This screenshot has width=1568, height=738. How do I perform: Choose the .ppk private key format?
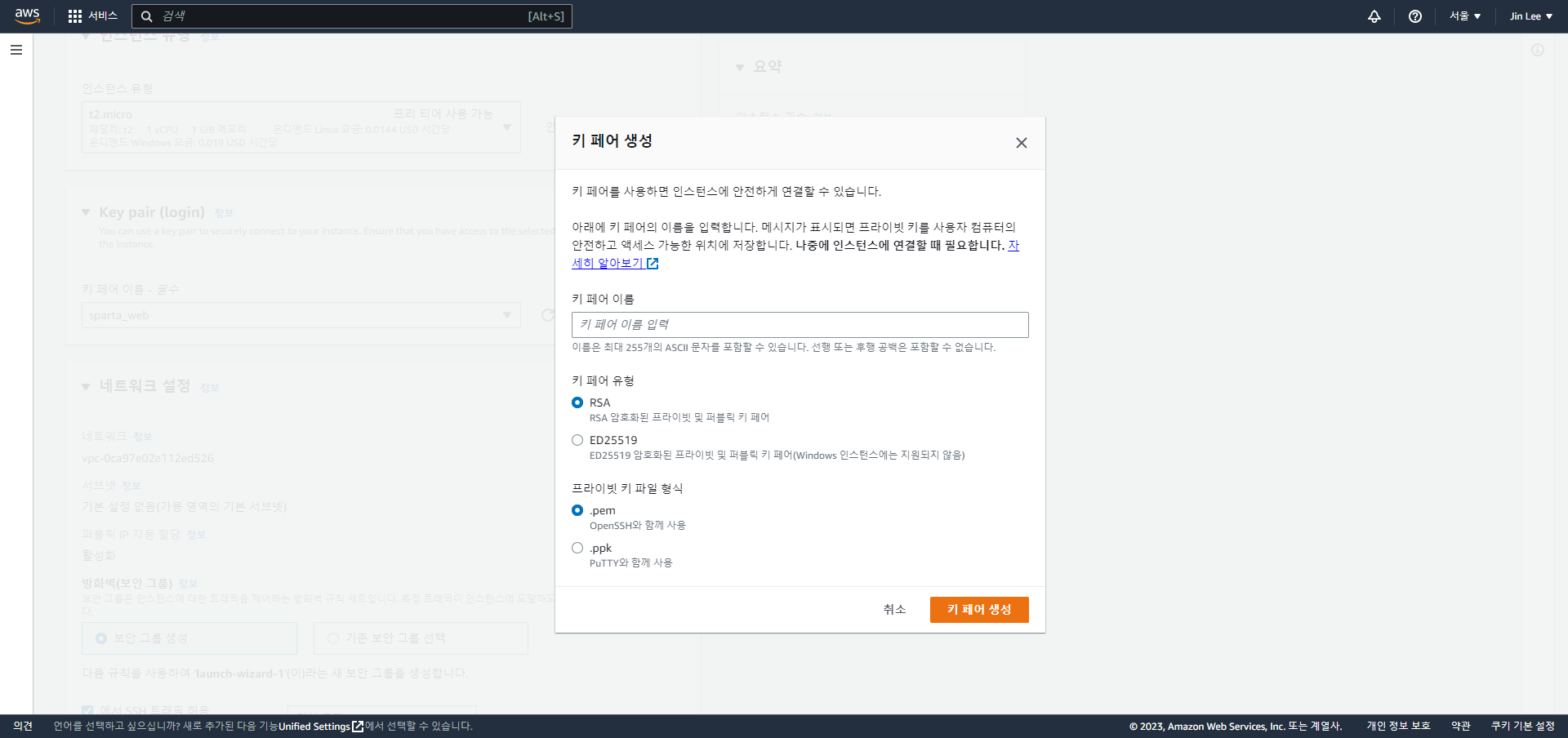[577, 548]
